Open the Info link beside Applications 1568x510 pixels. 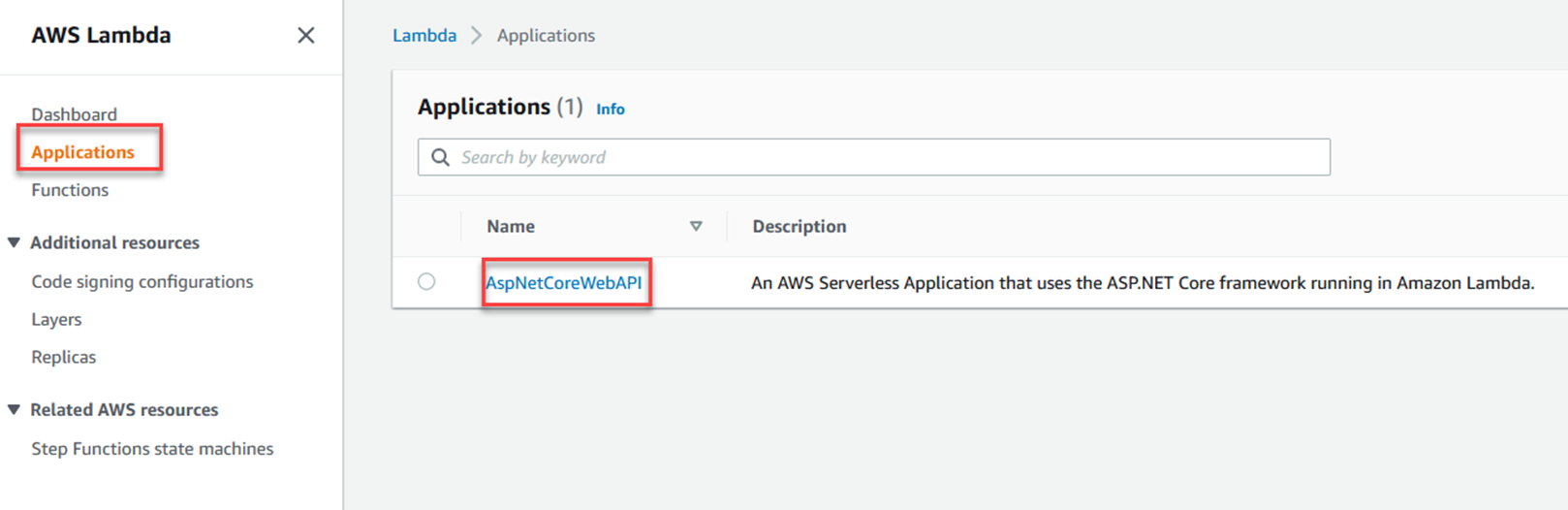pyautogui.click(x=611, y=110)
